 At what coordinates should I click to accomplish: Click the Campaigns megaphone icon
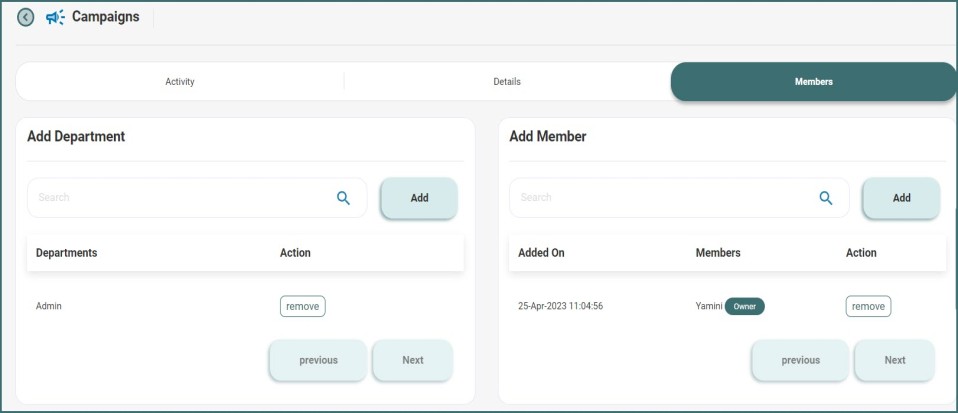[x=55, y=17]
